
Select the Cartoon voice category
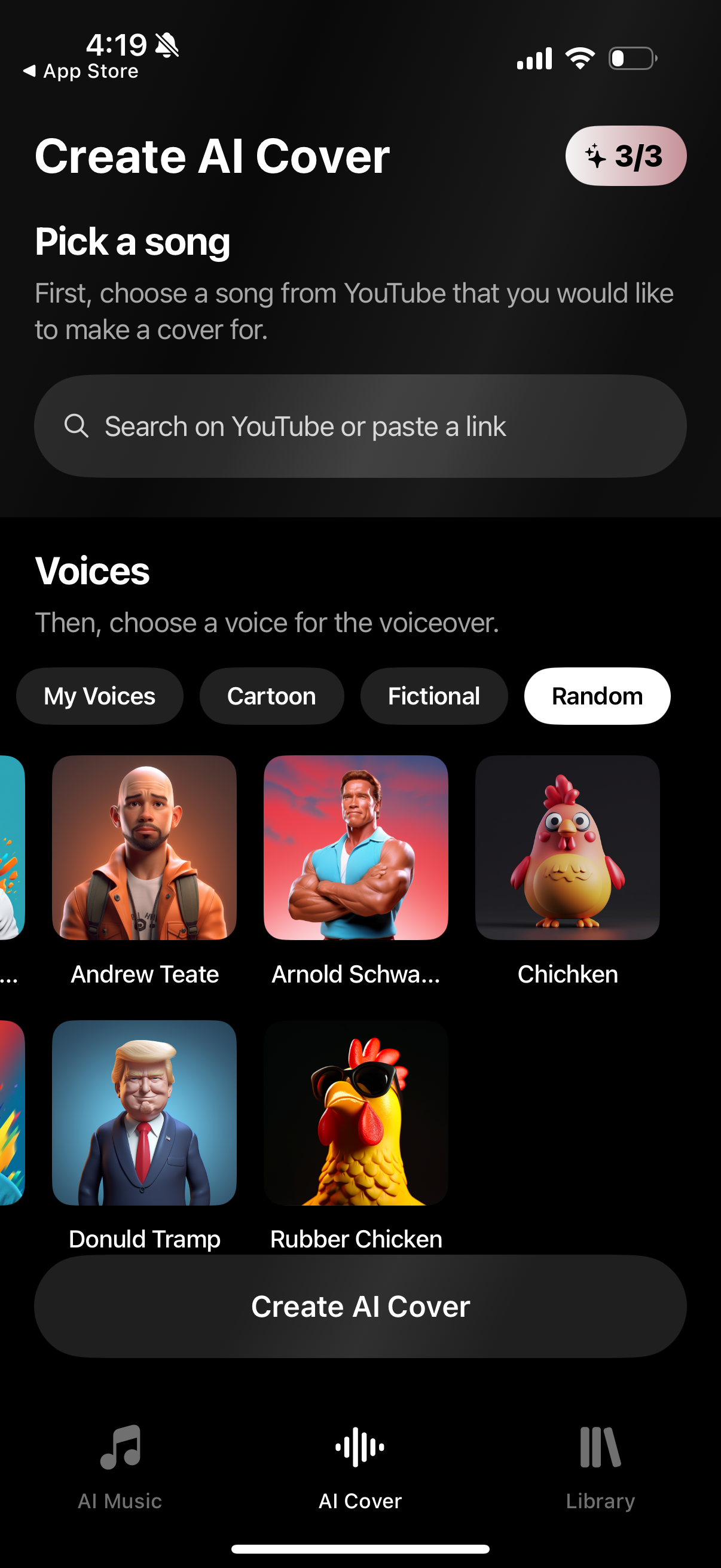click(x=271, y=695)
